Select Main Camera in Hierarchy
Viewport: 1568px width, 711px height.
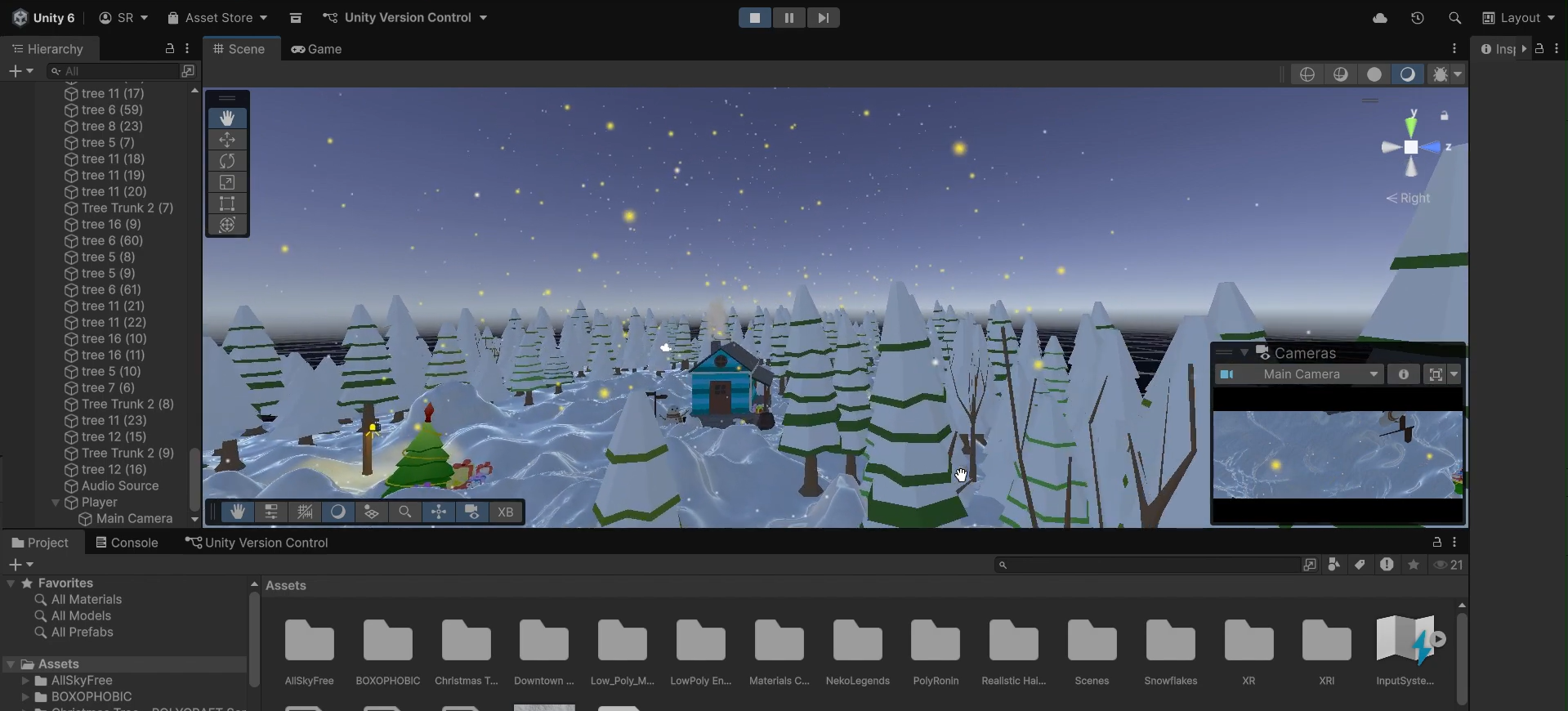point(134,519)
